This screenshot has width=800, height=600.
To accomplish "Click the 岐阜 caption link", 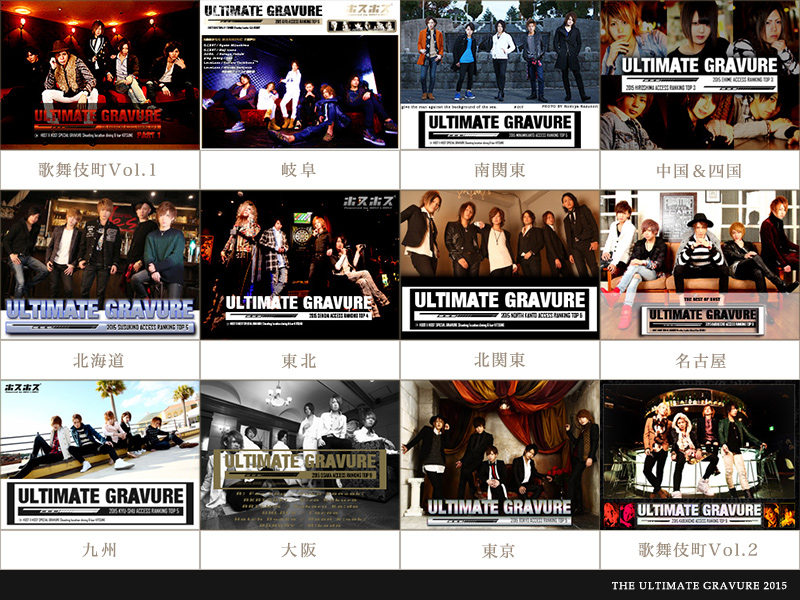I will (299, 170).
